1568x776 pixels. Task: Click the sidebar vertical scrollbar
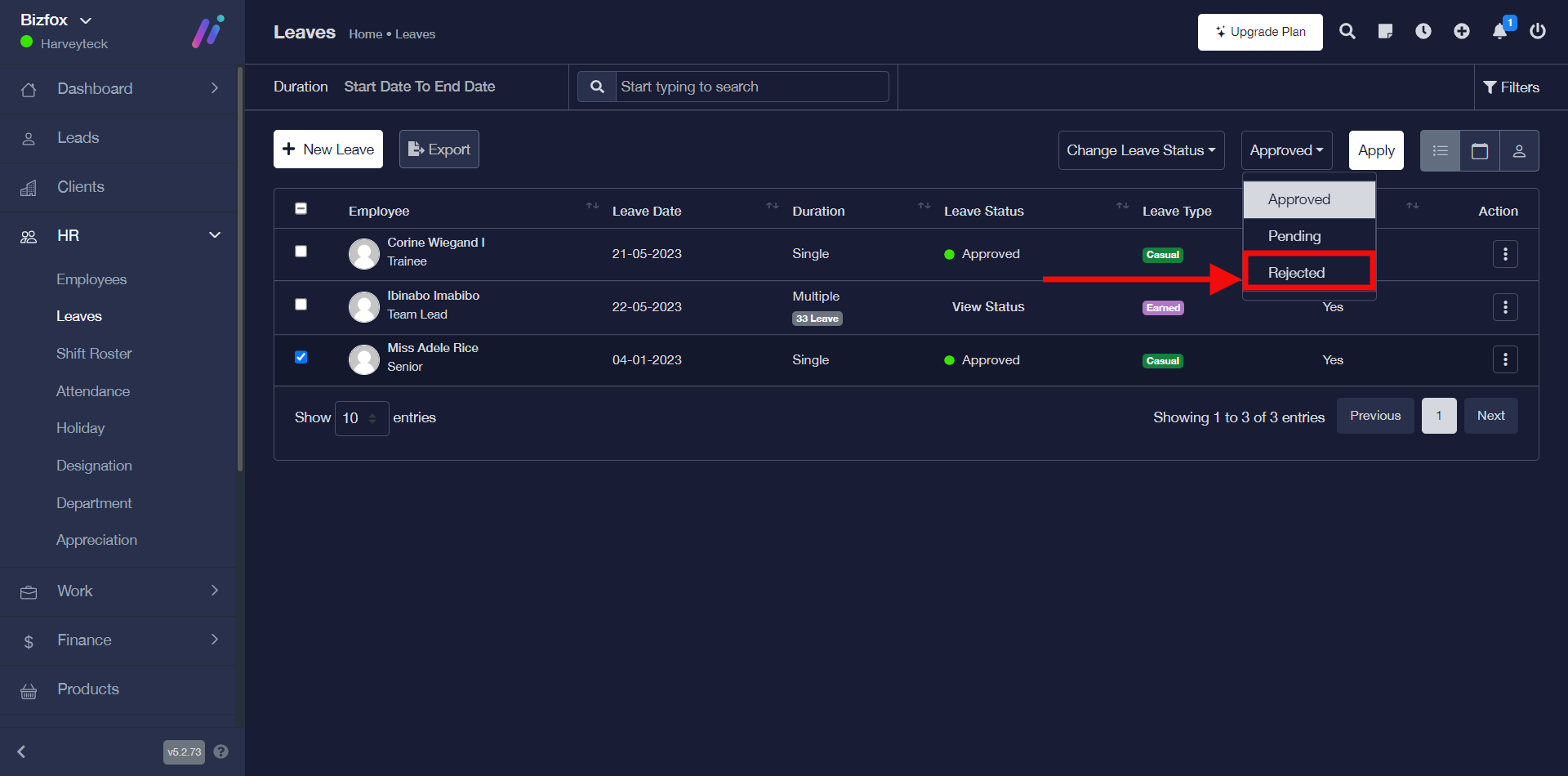[x=239, y=270]
